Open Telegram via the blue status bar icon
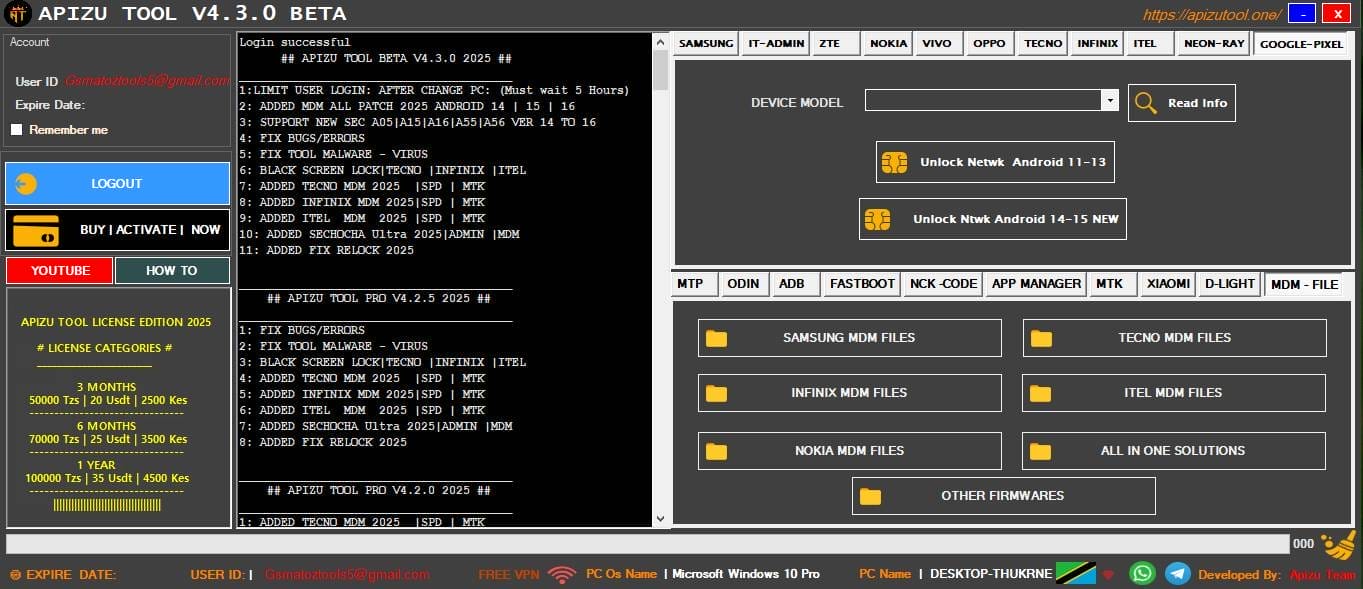 point(1177,573)
